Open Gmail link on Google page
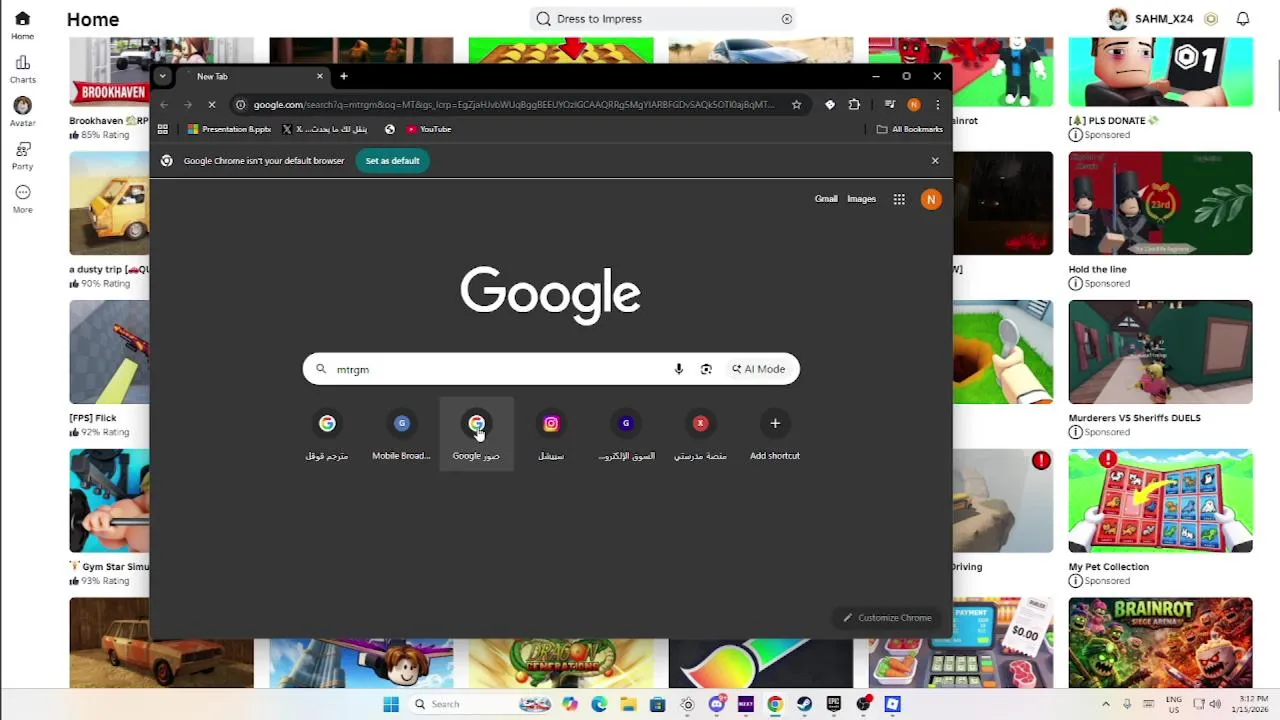The height and width of the screenshot is (720, 1280). [826, 199]
